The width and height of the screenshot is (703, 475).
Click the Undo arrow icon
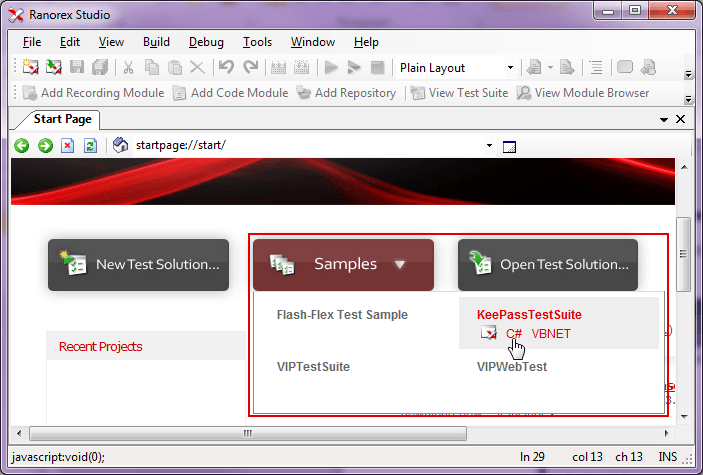tap(226, 67)
